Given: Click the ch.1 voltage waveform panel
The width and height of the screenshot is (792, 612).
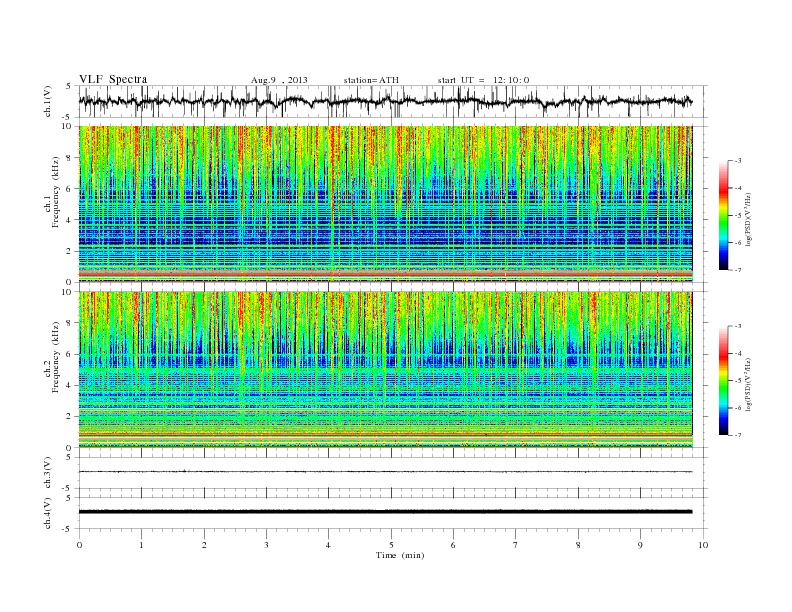Looking at the screenshot, I should point(393,101).
